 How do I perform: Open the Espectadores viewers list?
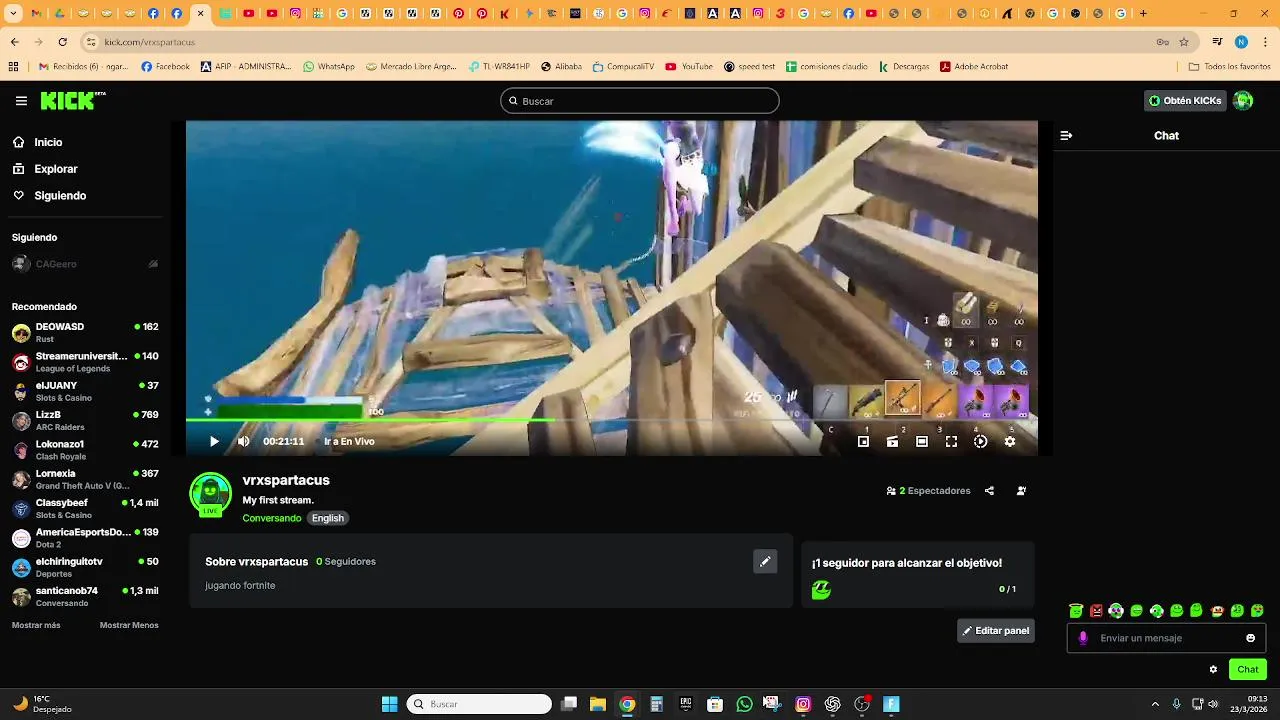tap(929, 491)
